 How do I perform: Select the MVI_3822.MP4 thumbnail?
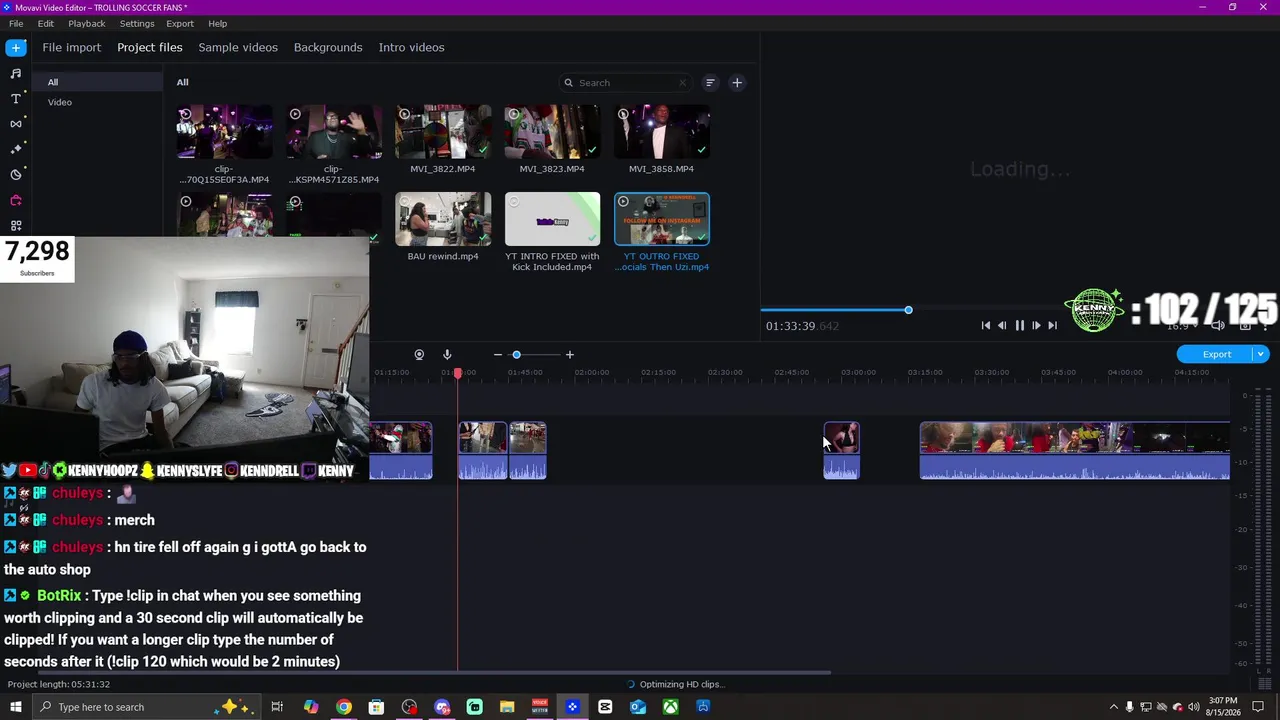[x=443, y=132]
